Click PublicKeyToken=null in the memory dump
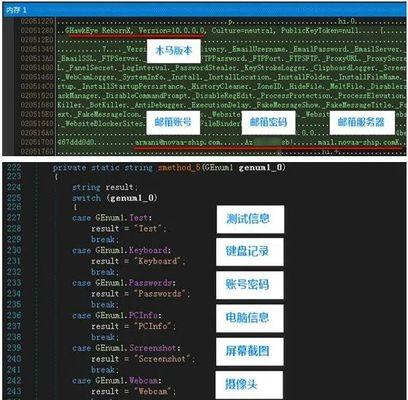 321,31
